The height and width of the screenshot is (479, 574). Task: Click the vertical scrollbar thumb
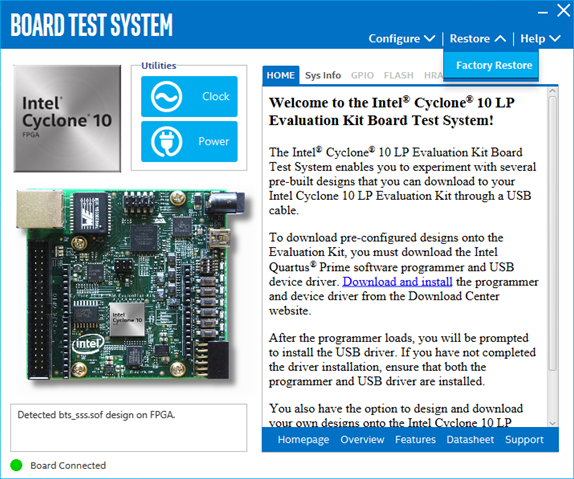553,233
